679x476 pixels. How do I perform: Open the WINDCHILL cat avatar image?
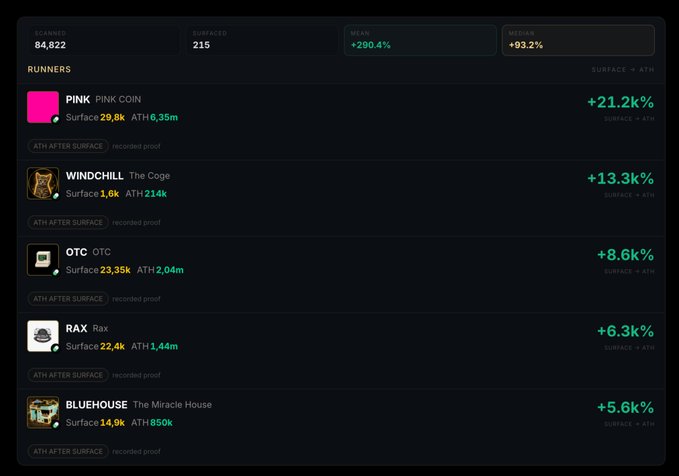coord(43,183)
